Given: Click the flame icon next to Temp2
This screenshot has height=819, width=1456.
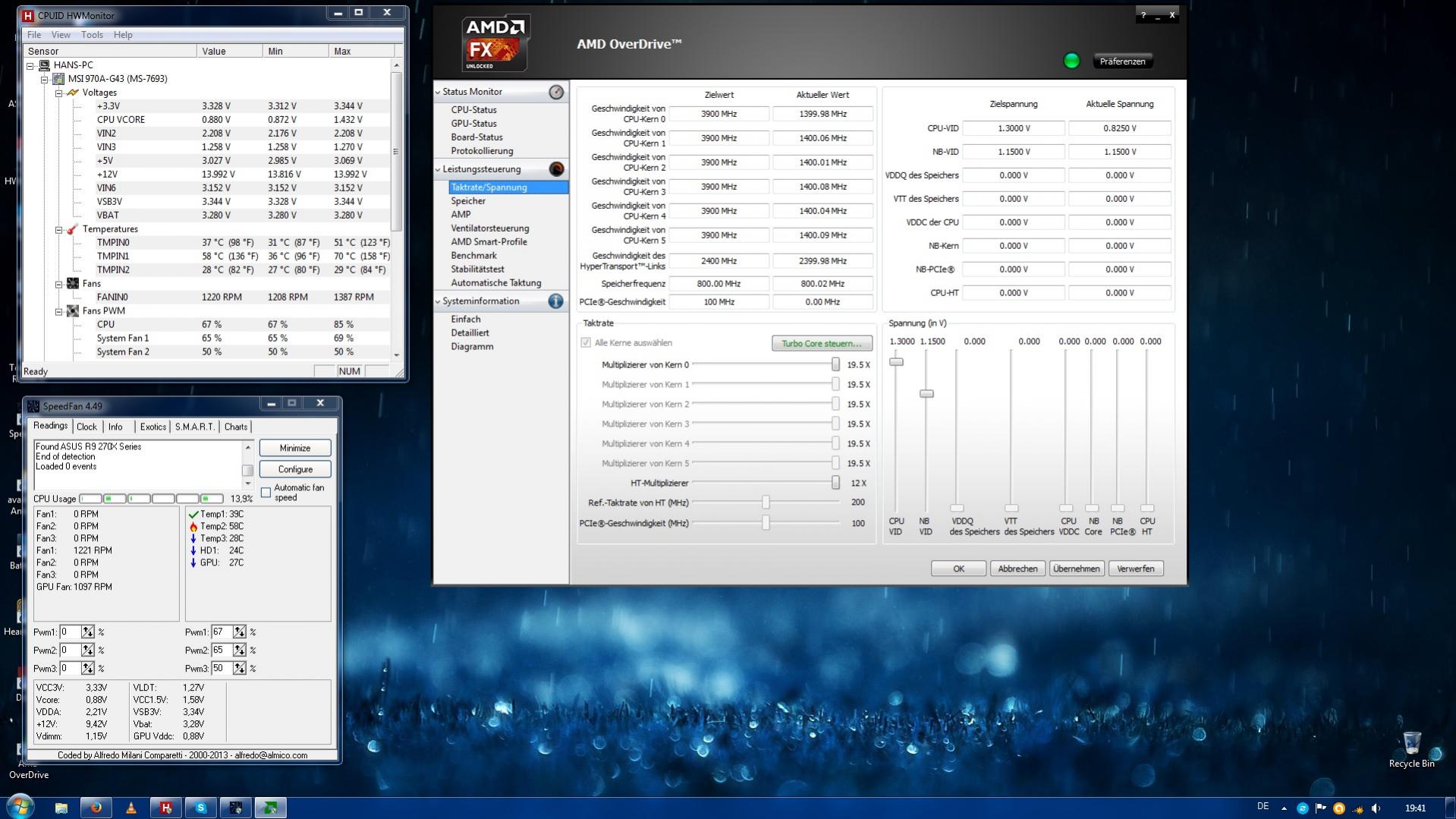Looking at the screenshot, I should 193,526.
